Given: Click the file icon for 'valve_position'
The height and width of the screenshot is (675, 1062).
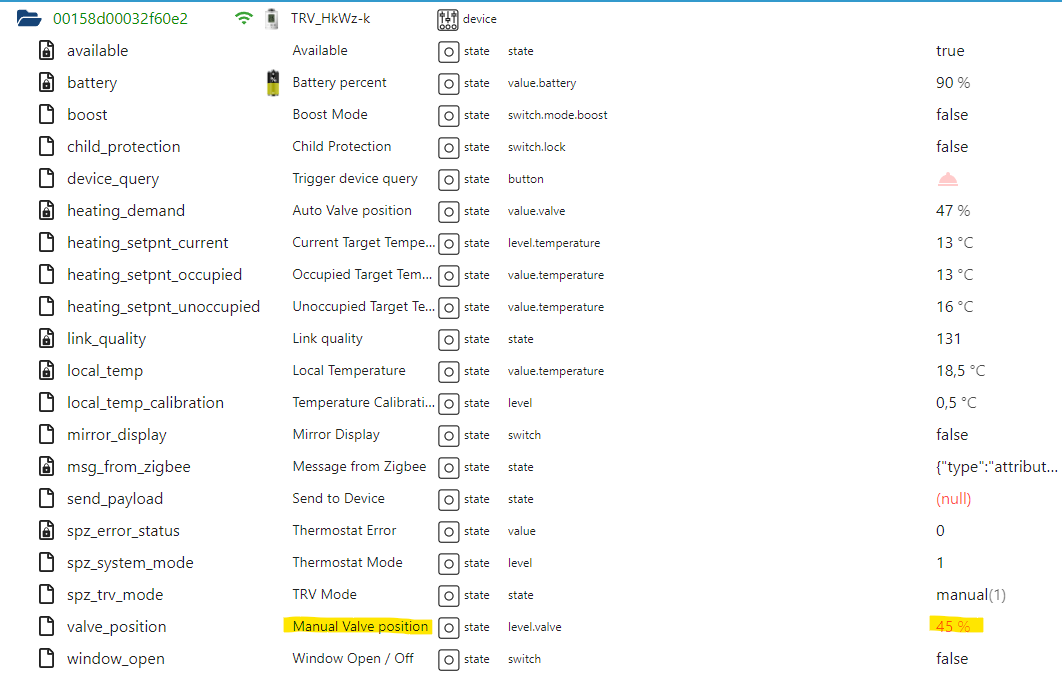Looking at the screenshot, I should 46,626.
